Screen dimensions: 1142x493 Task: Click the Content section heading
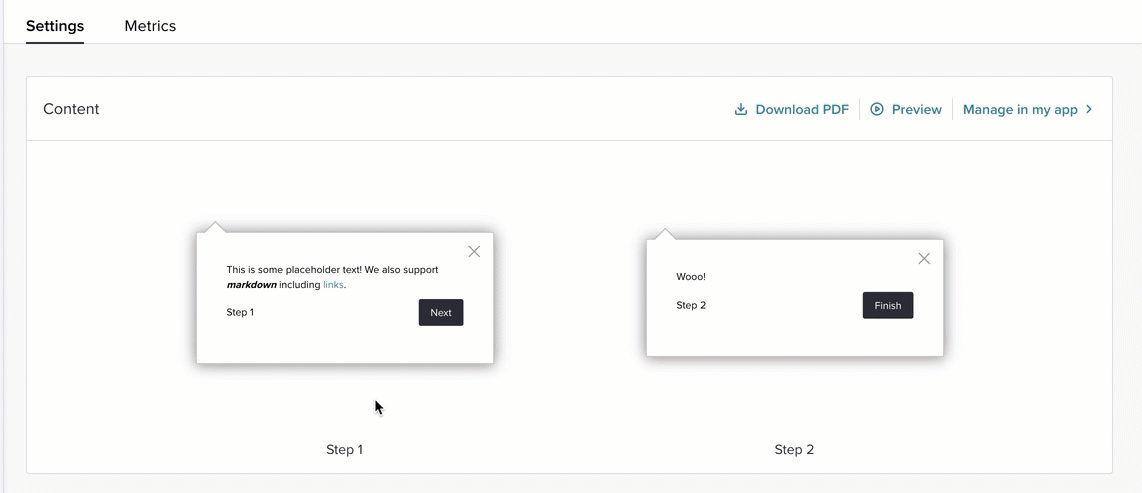(x=71, y=109)
